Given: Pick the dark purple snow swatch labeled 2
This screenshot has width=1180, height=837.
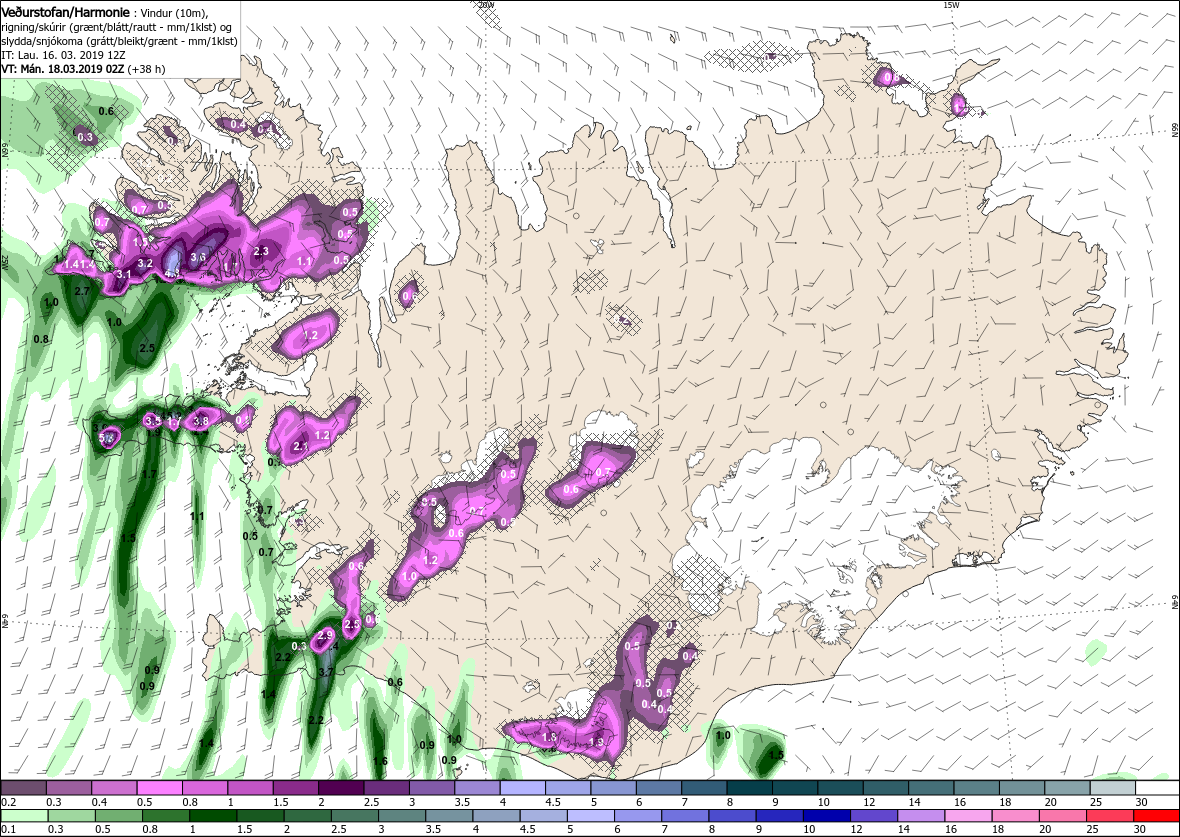Looking at the screenshot, I should 341,788.
